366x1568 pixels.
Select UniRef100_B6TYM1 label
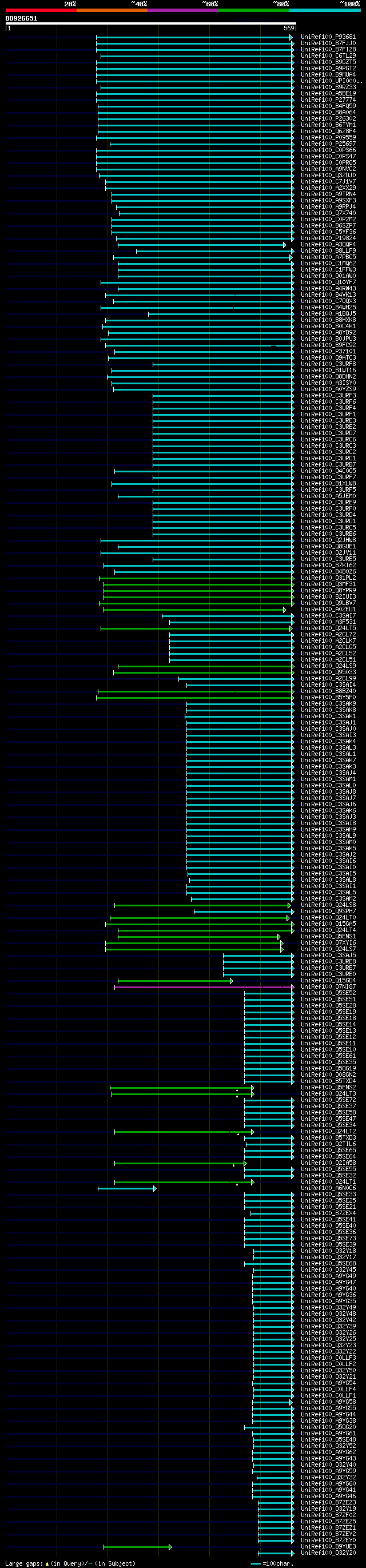328,125
